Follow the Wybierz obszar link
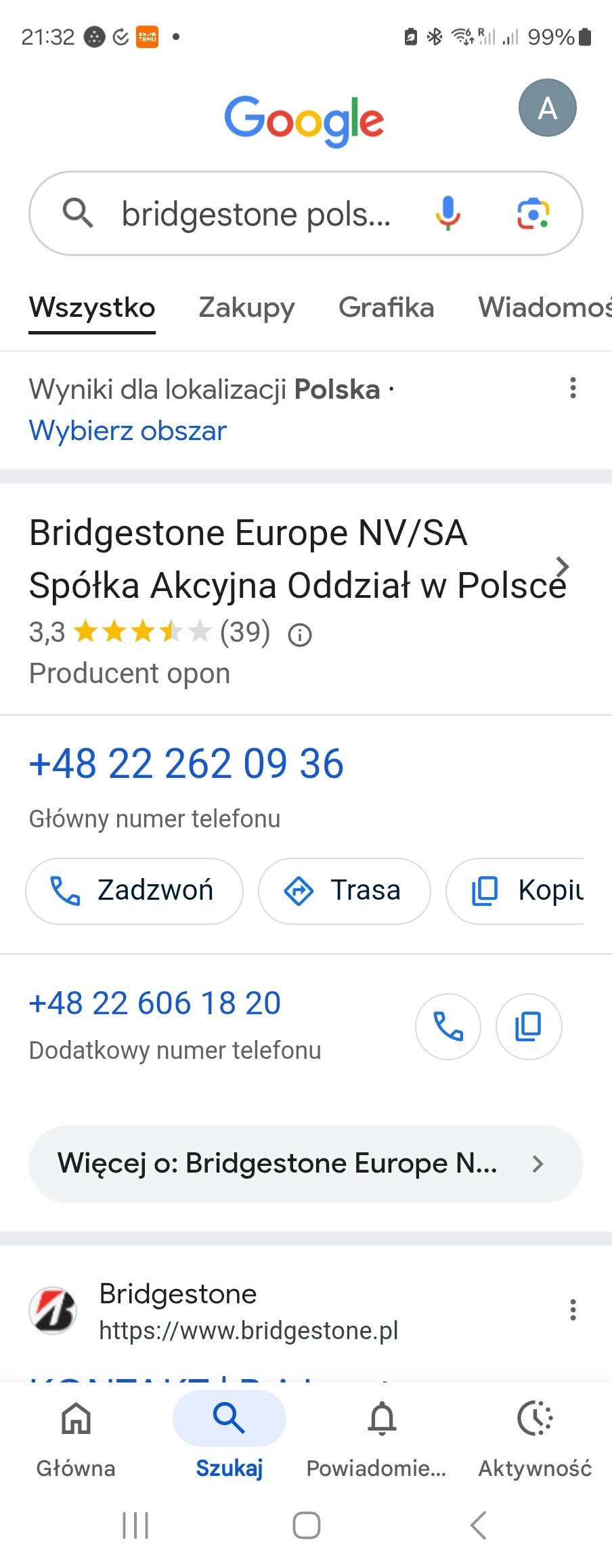This screenshot has height=1568, width=612. click(127, 431)
